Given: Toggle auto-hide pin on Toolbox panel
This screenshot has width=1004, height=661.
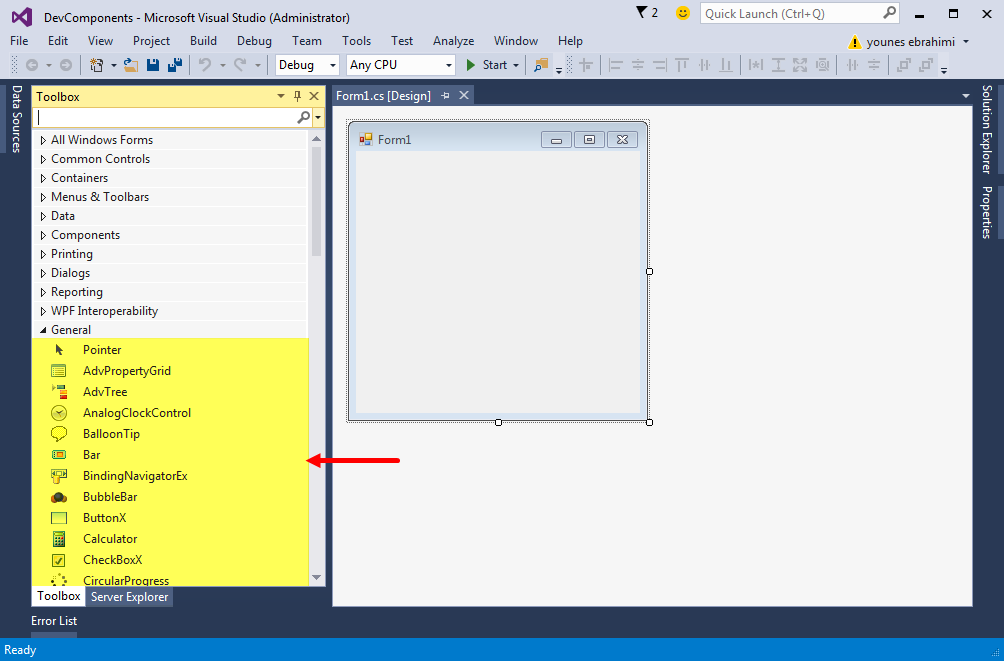Looking at the screenshot, I should (297, 96).
